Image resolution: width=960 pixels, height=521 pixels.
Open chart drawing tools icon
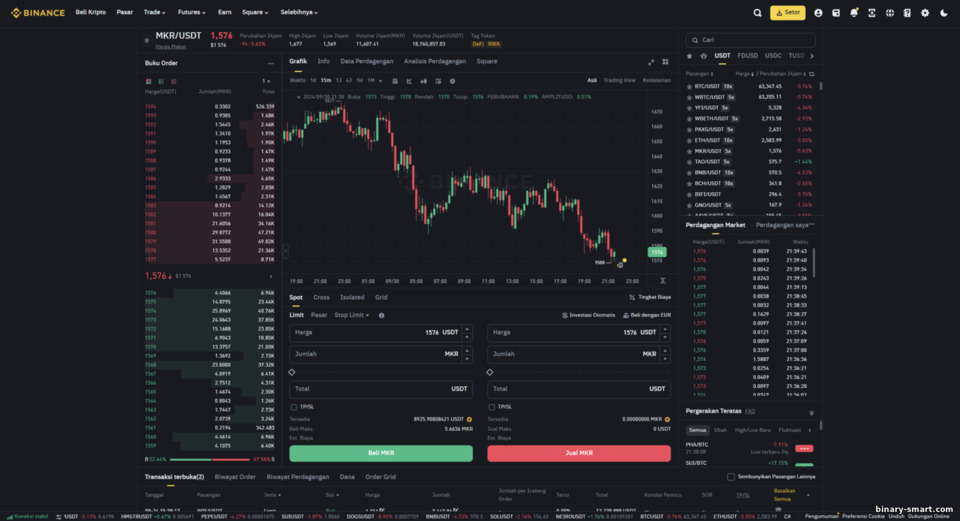[409, 81]
